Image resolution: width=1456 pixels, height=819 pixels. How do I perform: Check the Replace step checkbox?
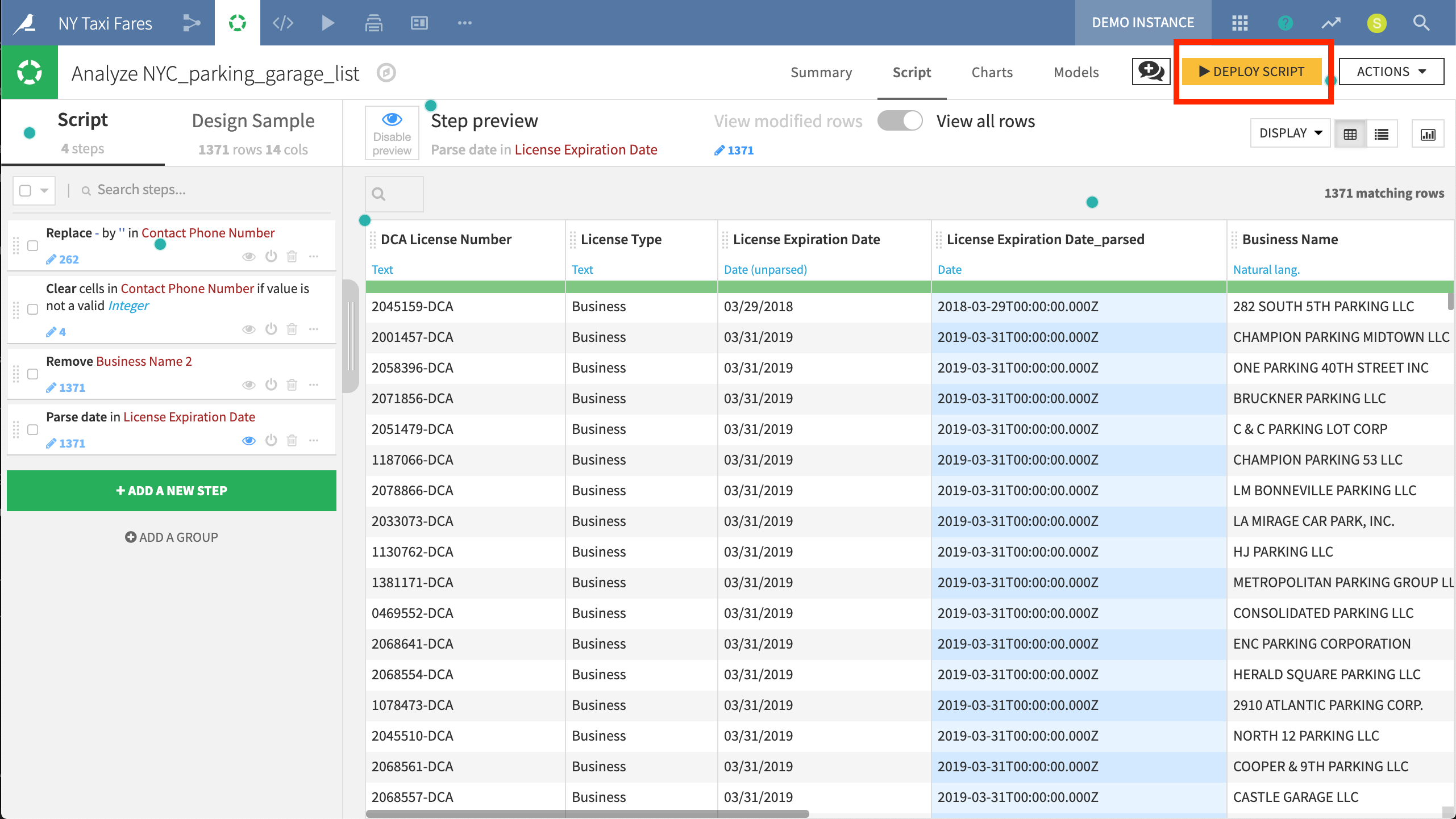click(x=33, y=245)
